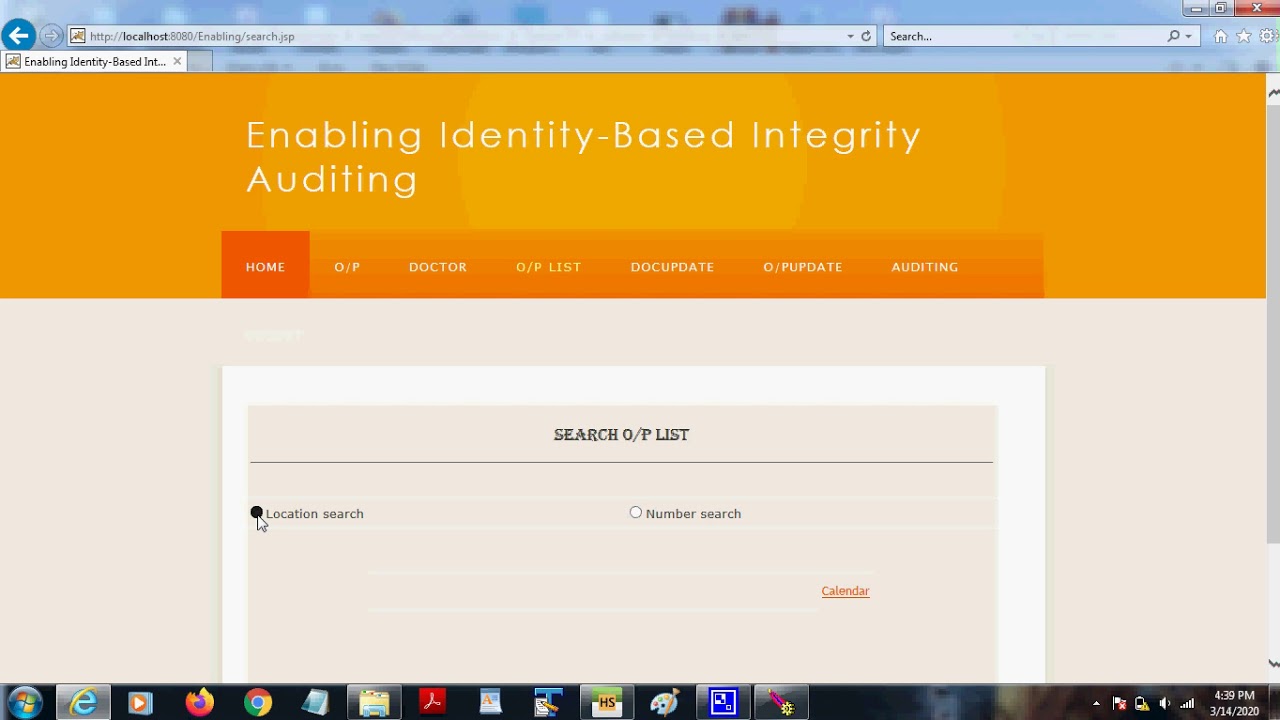Screen dimensions: 1280x720
Task: Open Paint from the taskbar
Action: [x=664, y=703]
